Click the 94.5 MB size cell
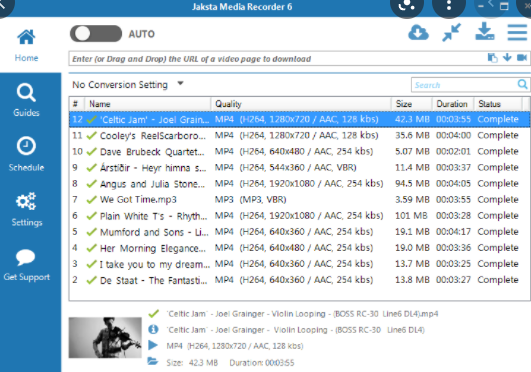Screen dimensions: 531x372 click(x=412, y=184)
